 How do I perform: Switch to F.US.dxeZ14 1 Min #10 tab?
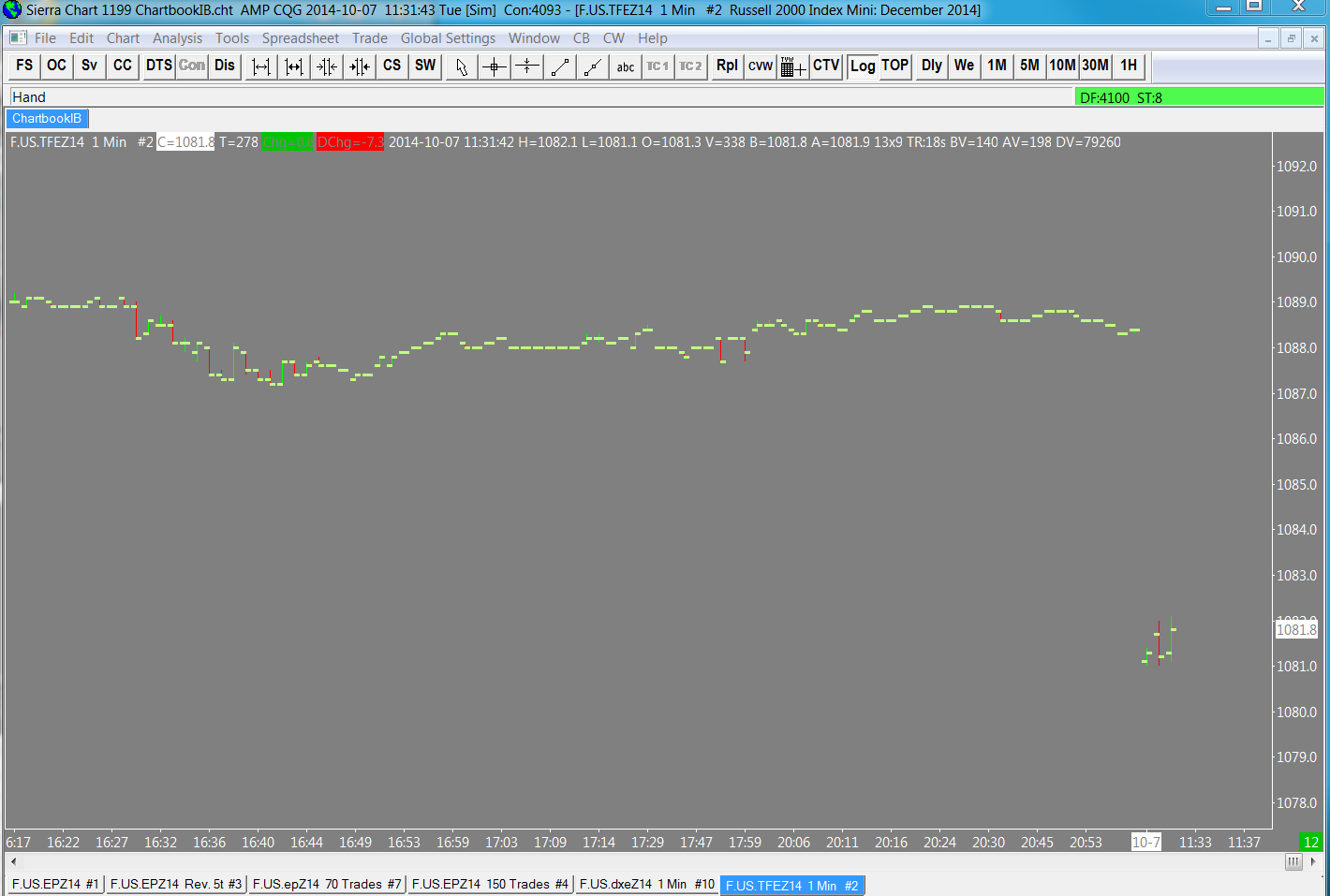click(x=647, y=884)
